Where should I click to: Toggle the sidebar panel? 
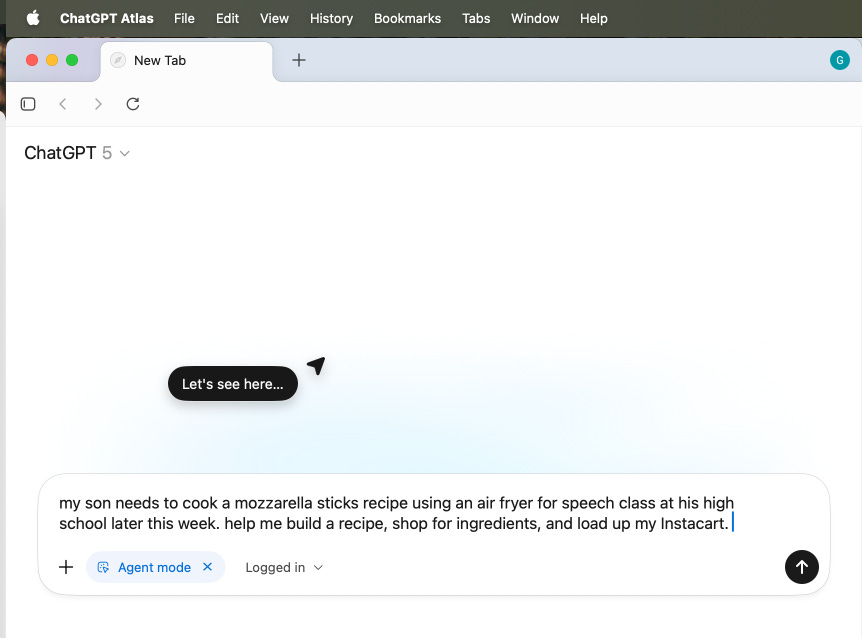tap(28, 104)
